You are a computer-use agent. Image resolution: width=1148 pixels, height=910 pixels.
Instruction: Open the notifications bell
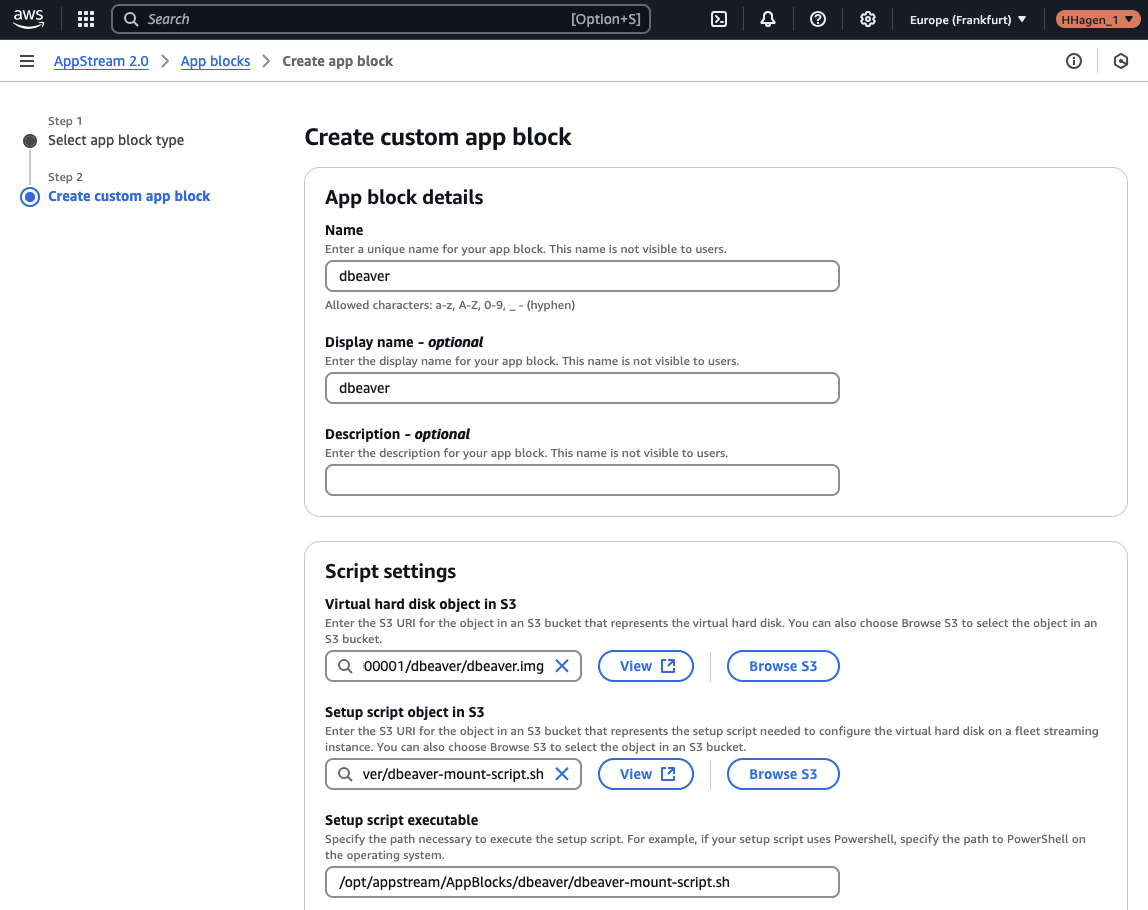(x=767, y=18)
